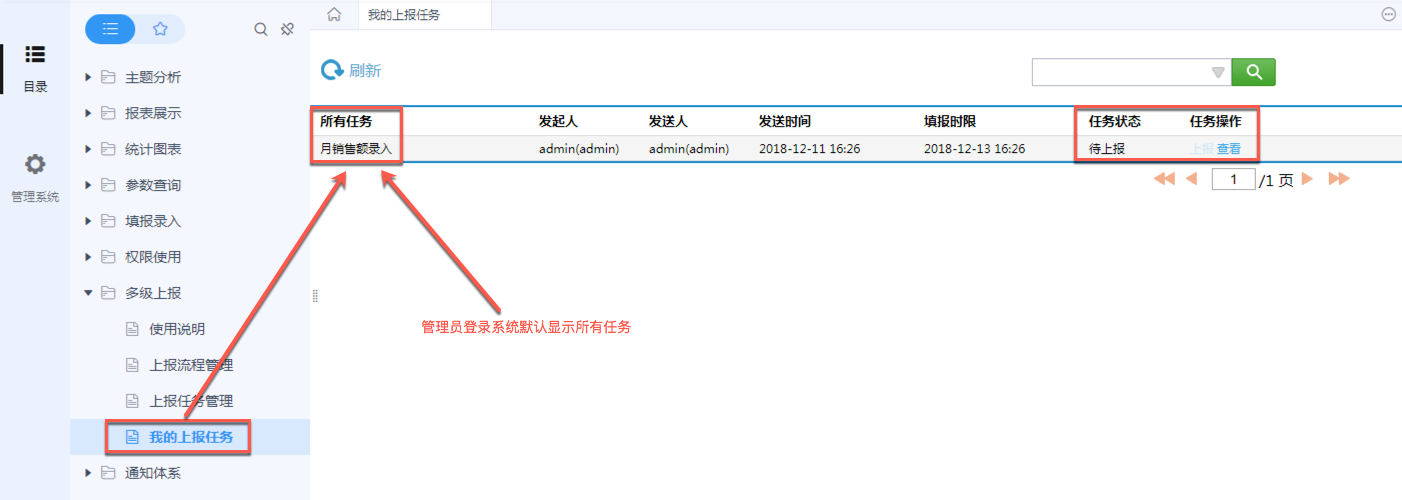This screenshot has width=1402, height=500.
Task: Click the 任务操作 column header
Action: tap(1215, 121)
